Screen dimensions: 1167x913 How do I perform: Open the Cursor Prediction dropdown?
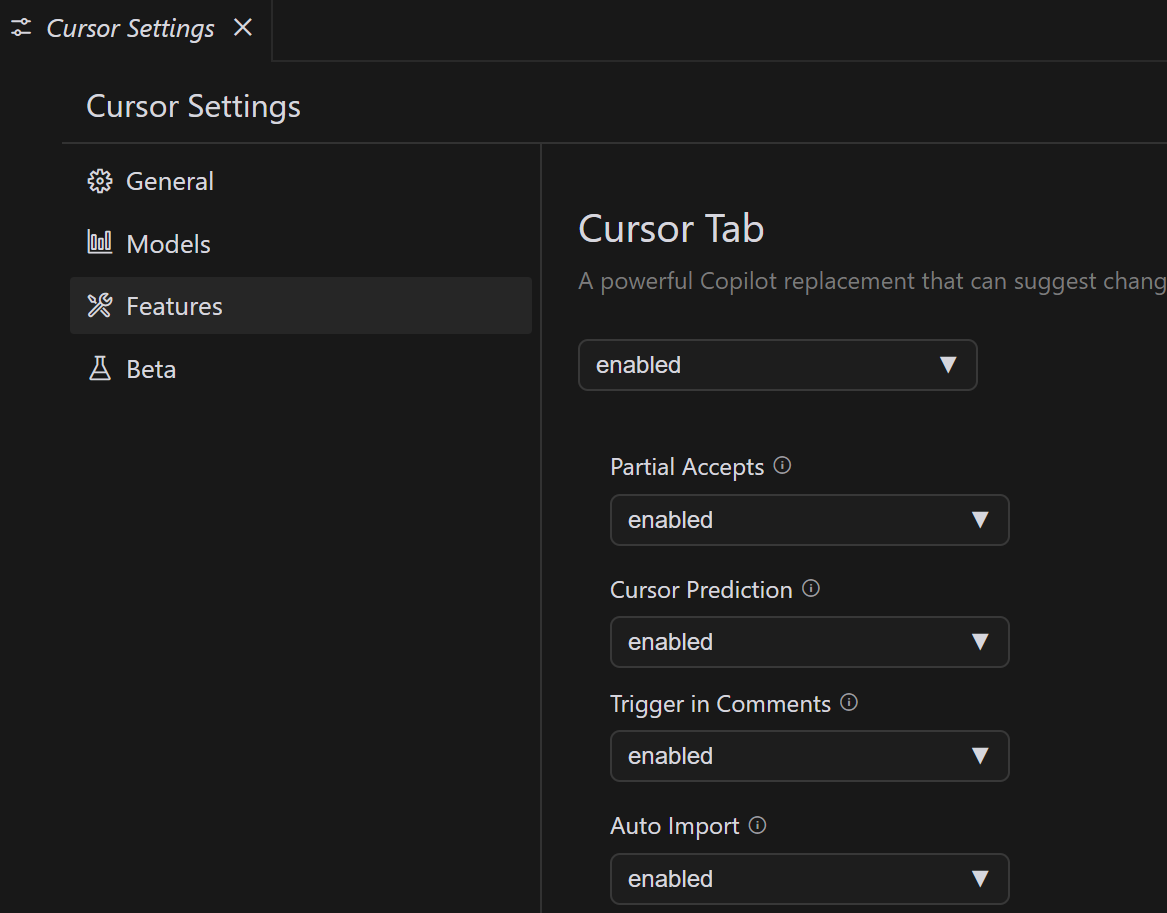[809, 642]
